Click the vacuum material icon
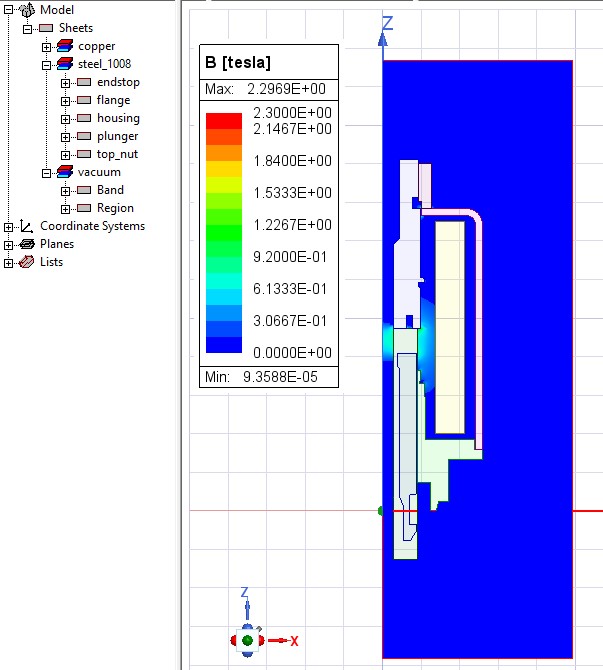 (x=65, y=172)
